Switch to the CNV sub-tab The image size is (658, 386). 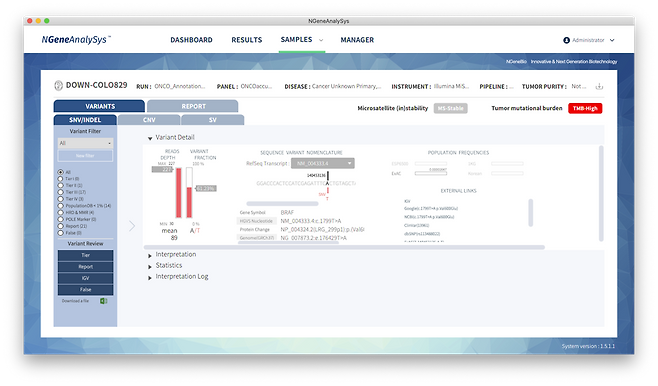(149, 120)
